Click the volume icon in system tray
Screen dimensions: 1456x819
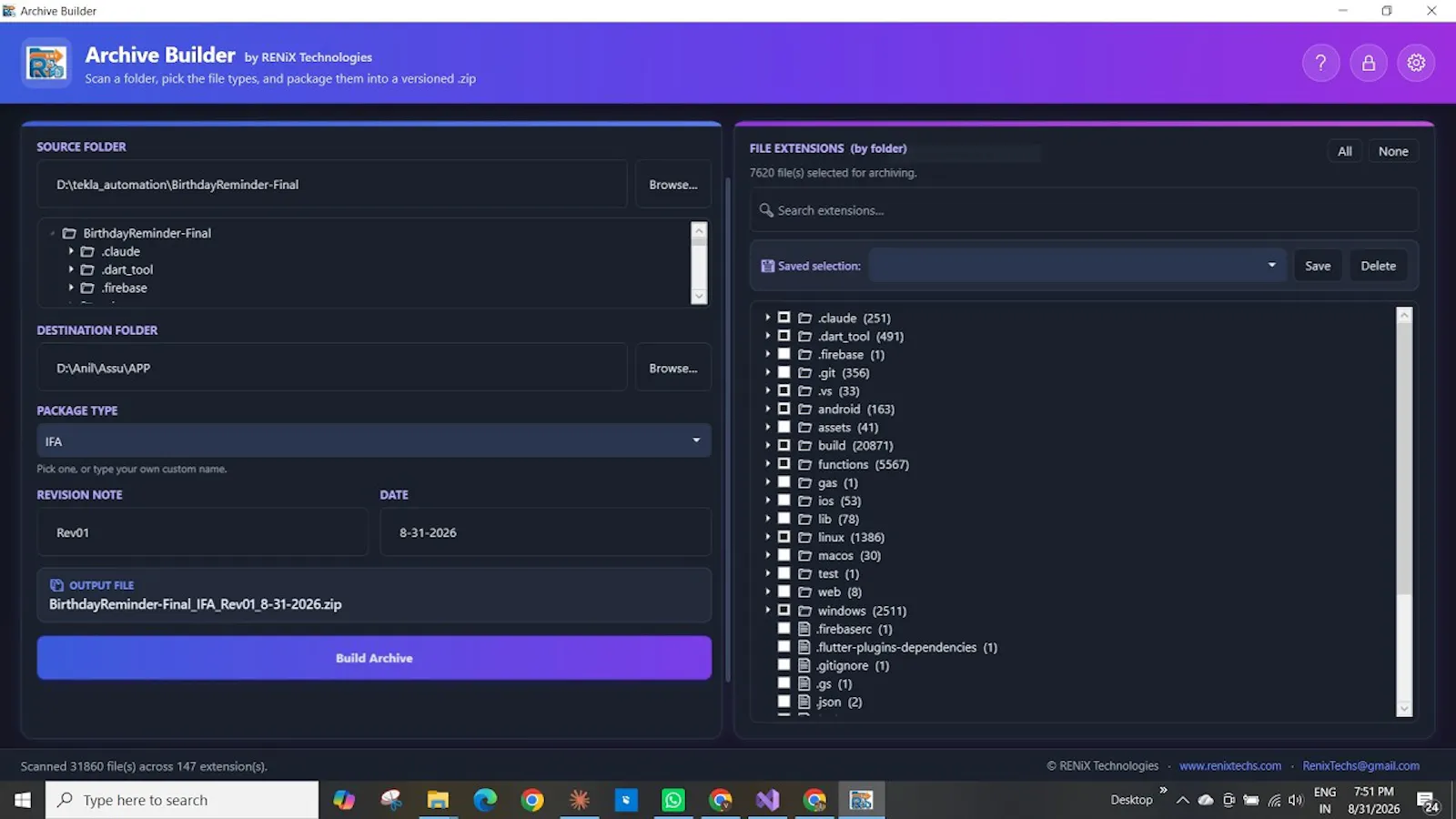pyautogui.click(x=1296, y=800)
